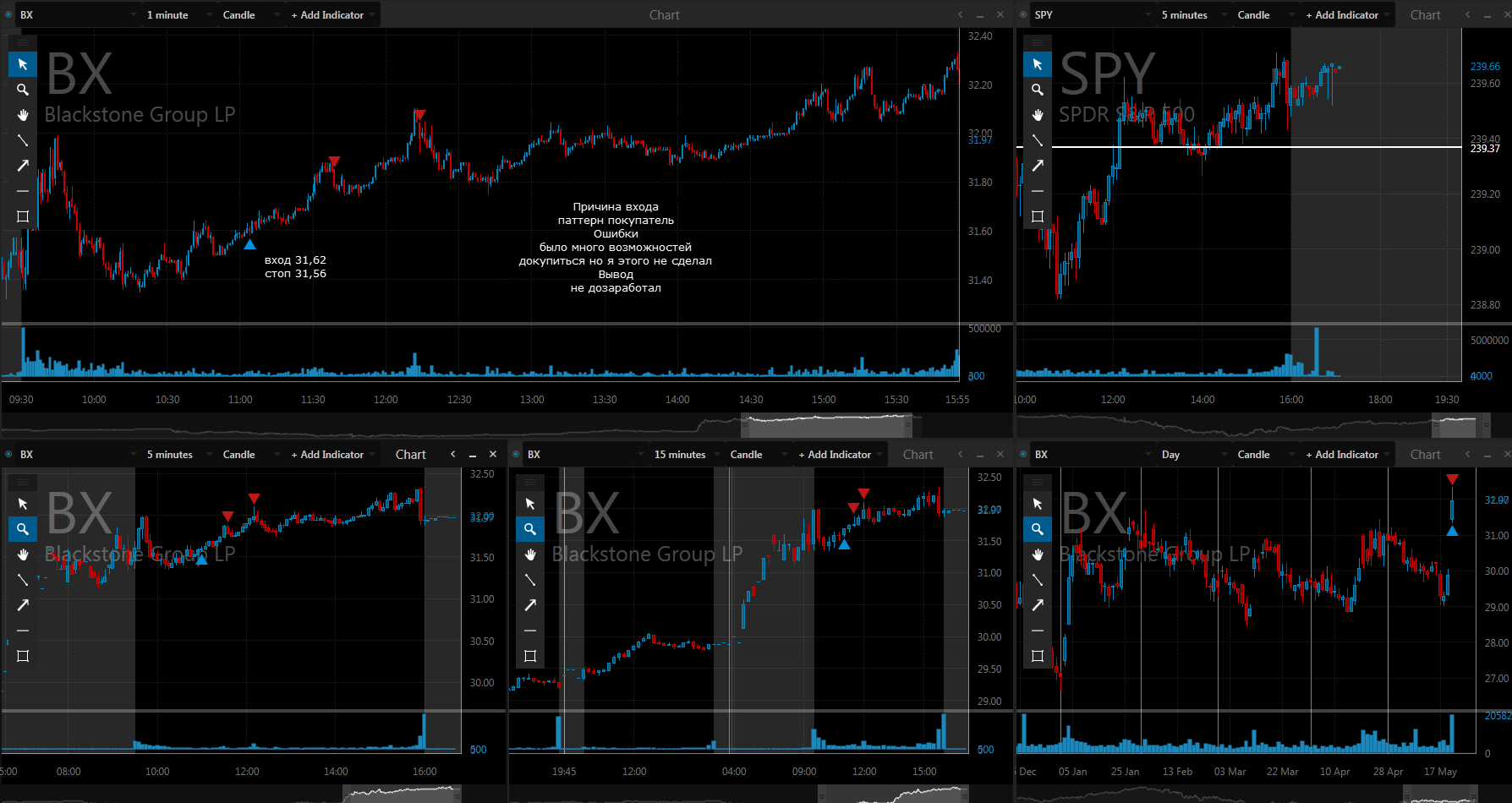Select the arrow drawing tool in BX 1 minute chart
The height and width of the screenshot is (803, 1512).
[x=23, y=166]
